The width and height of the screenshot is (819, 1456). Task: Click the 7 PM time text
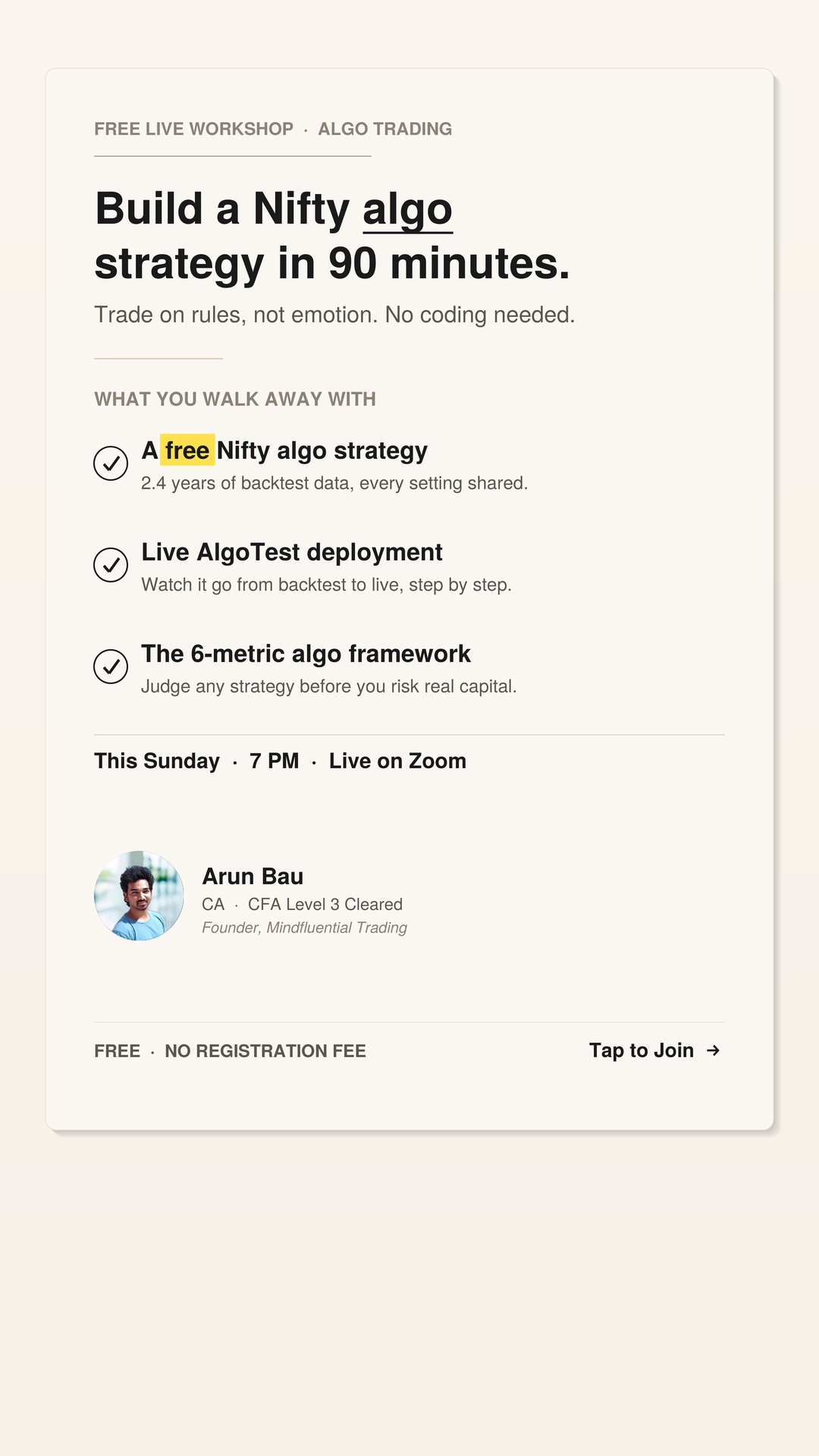point(275,761)
